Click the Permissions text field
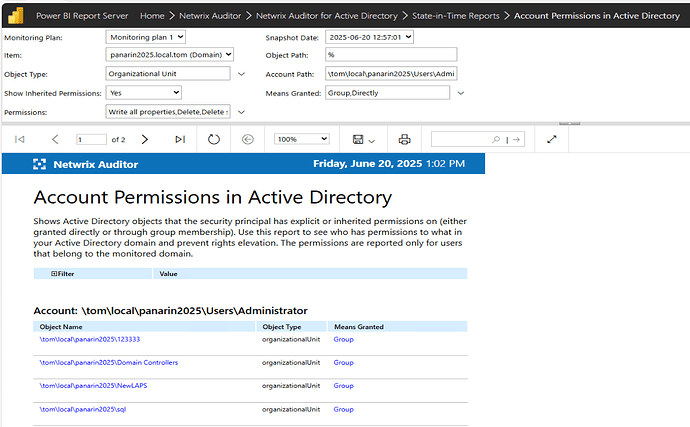Screen dimensions: 690x427 [168, 112]
